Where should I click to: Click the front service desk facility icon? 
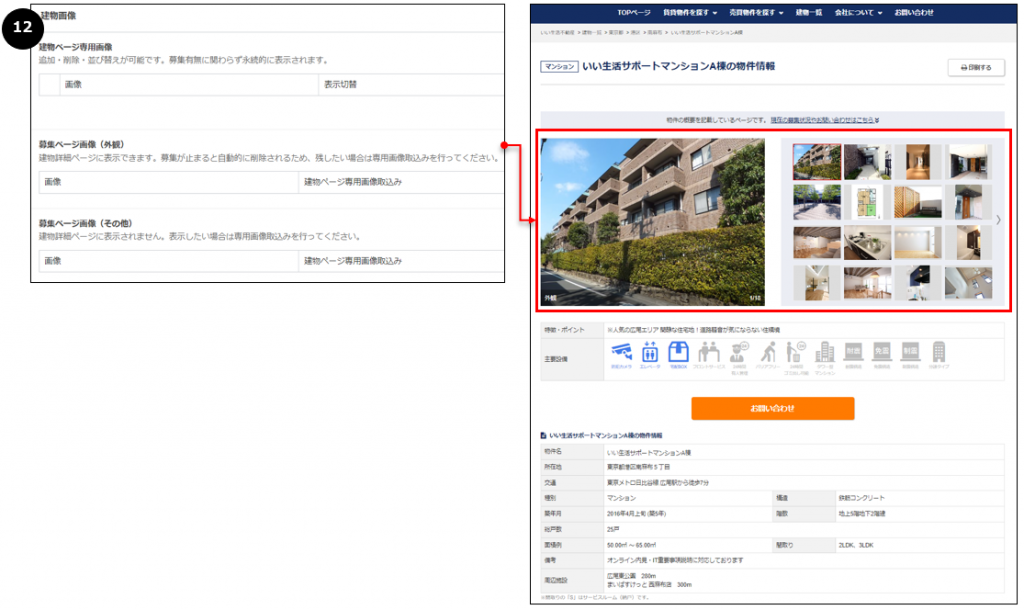tap(709, 353)
